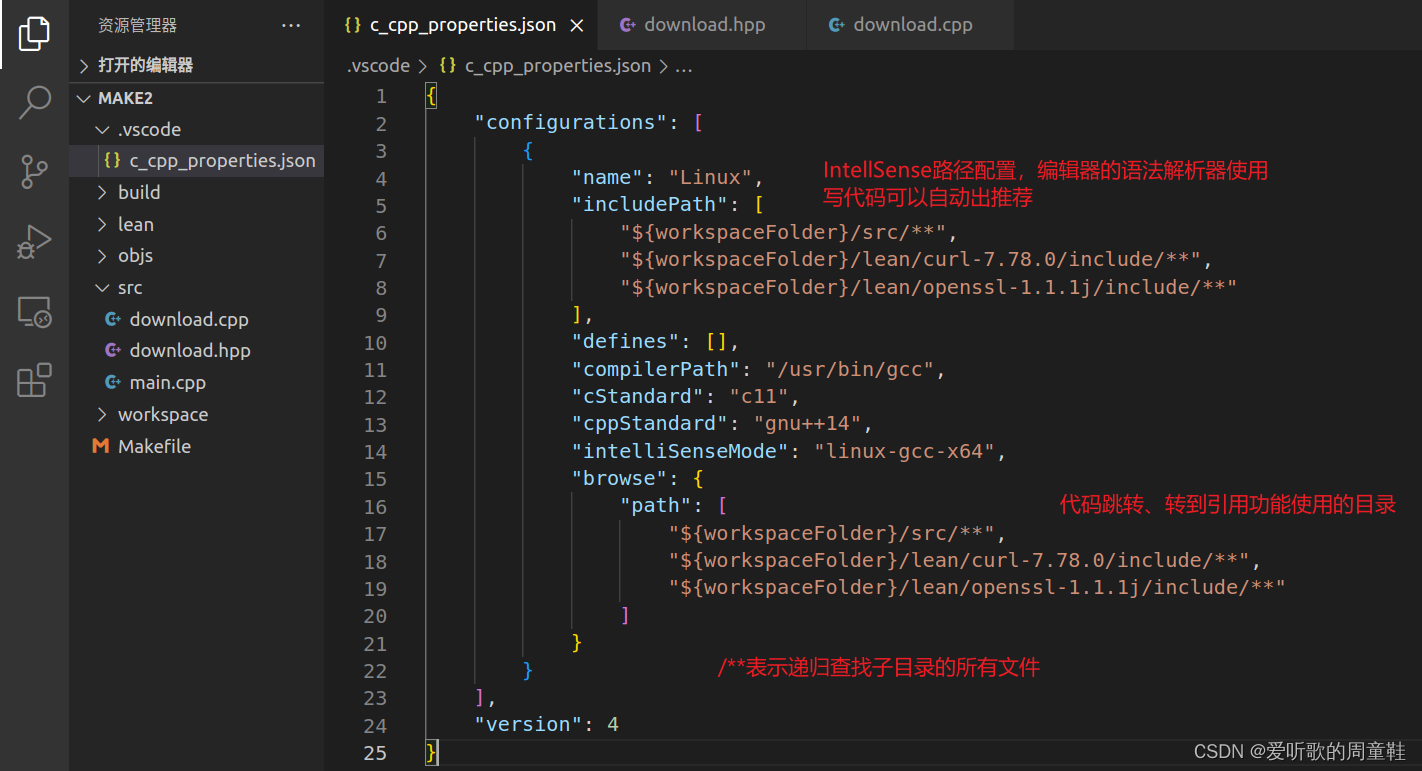Open the Extensions view icon
This screenshot has height=771, width=1422.
34,380
